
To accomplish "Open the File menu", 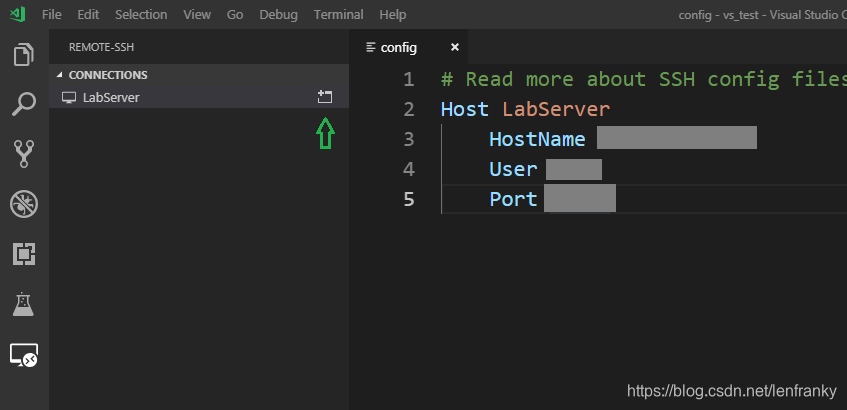I will click(51, 15).
